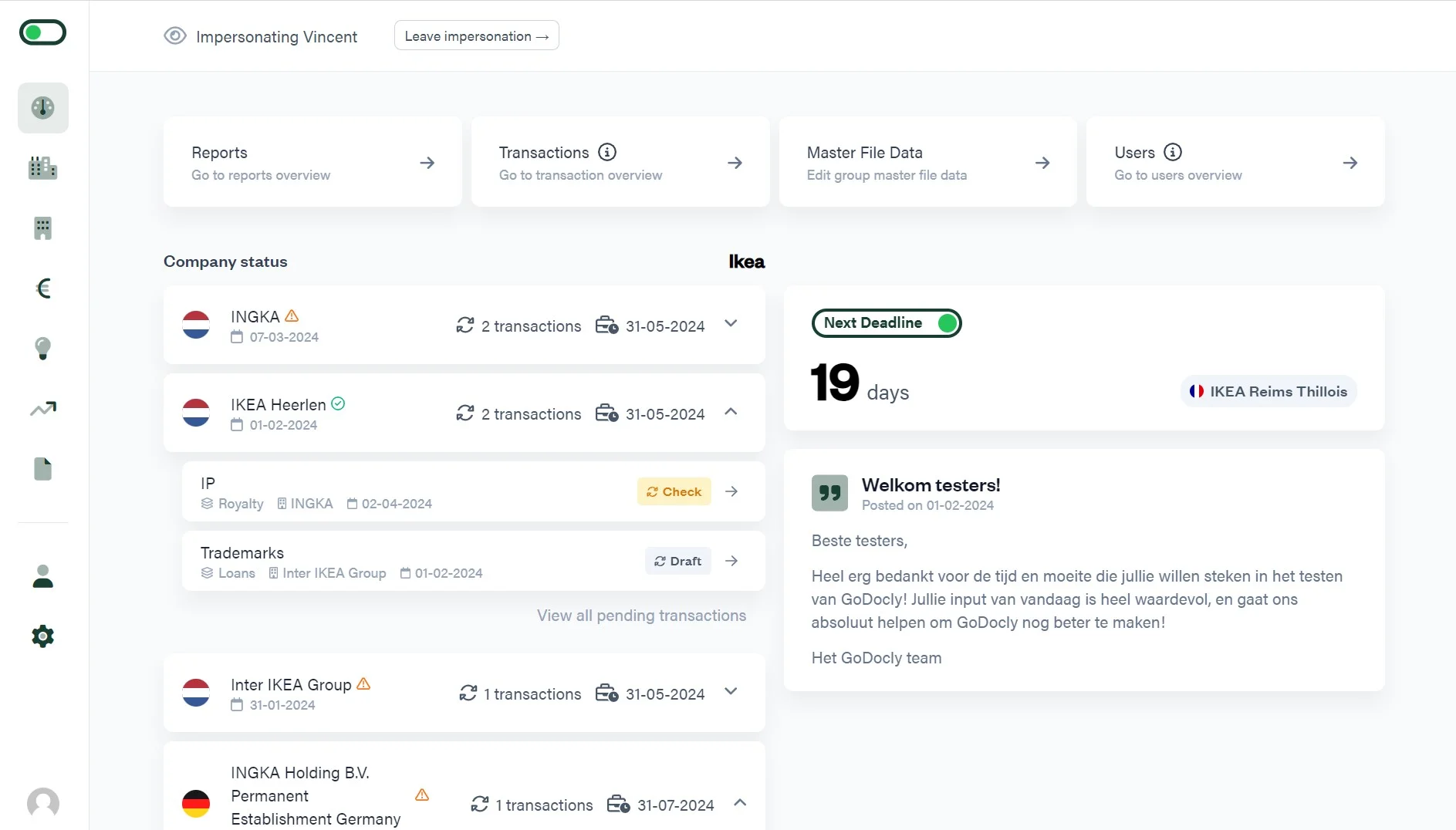Open the lightbulb icon in sidebar
1456x830 pixels.
[43, 349]
